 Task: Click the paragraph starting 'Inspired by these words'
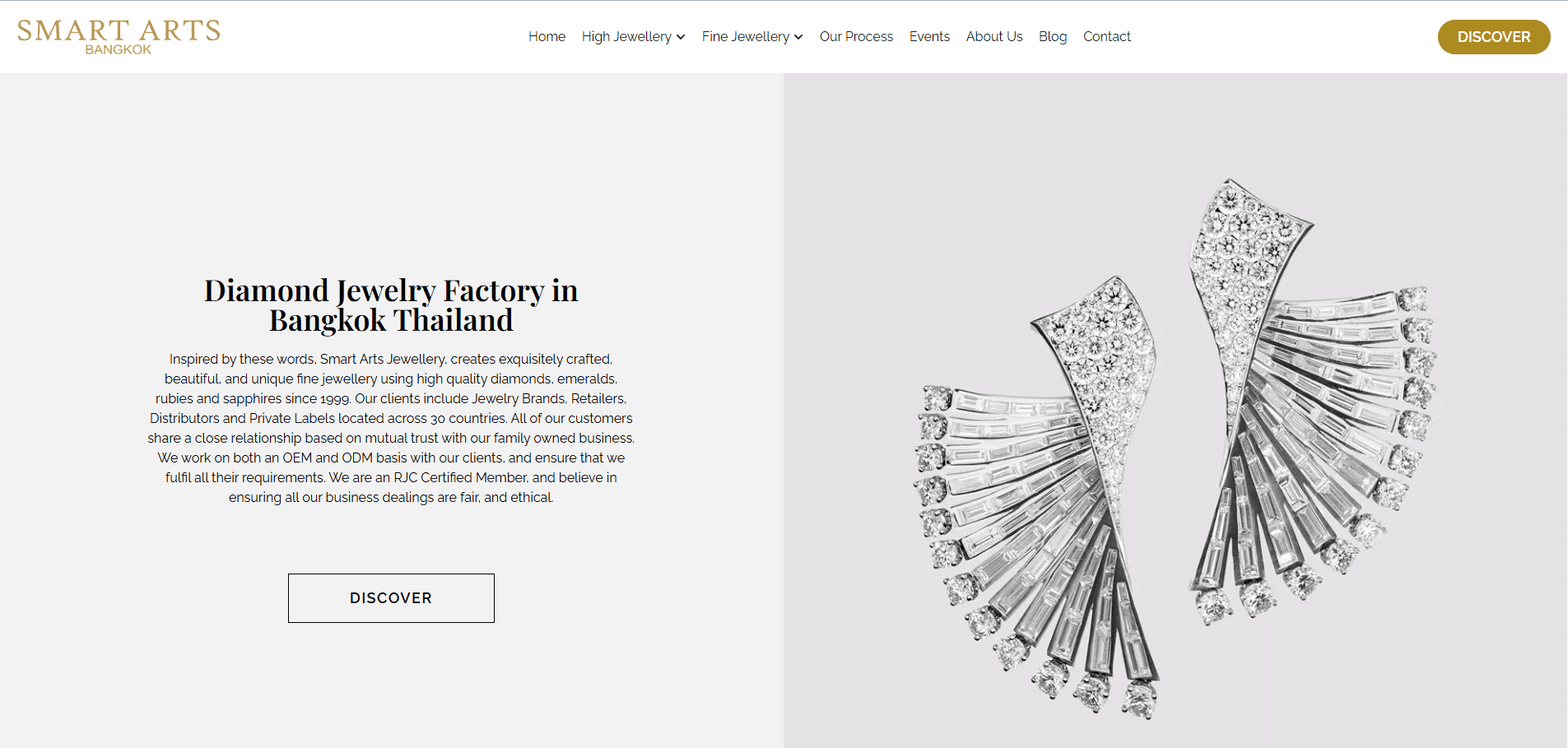pos(391,428)
